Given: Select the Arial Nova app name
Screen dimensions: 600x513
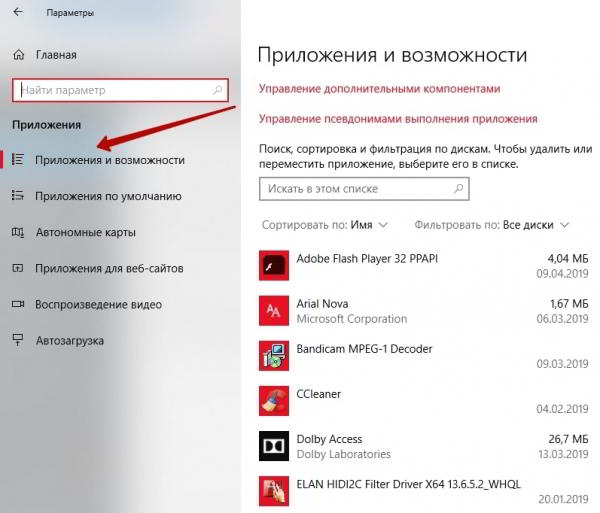Looking at the screenshot, I should pyautogui.click(x=322, y=304).
